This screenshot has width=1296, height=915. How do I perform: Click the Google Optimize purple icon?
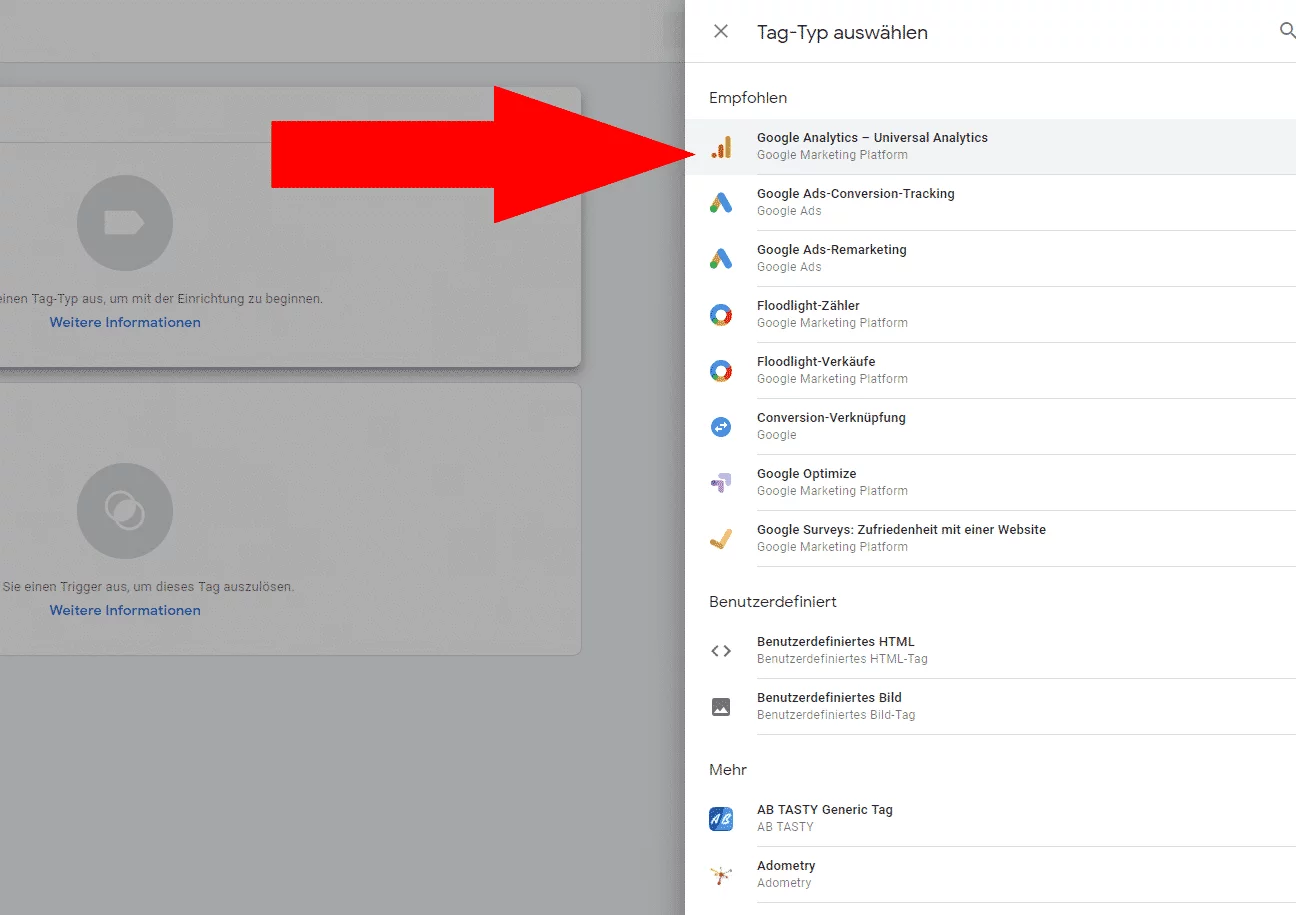click(721, 483)
